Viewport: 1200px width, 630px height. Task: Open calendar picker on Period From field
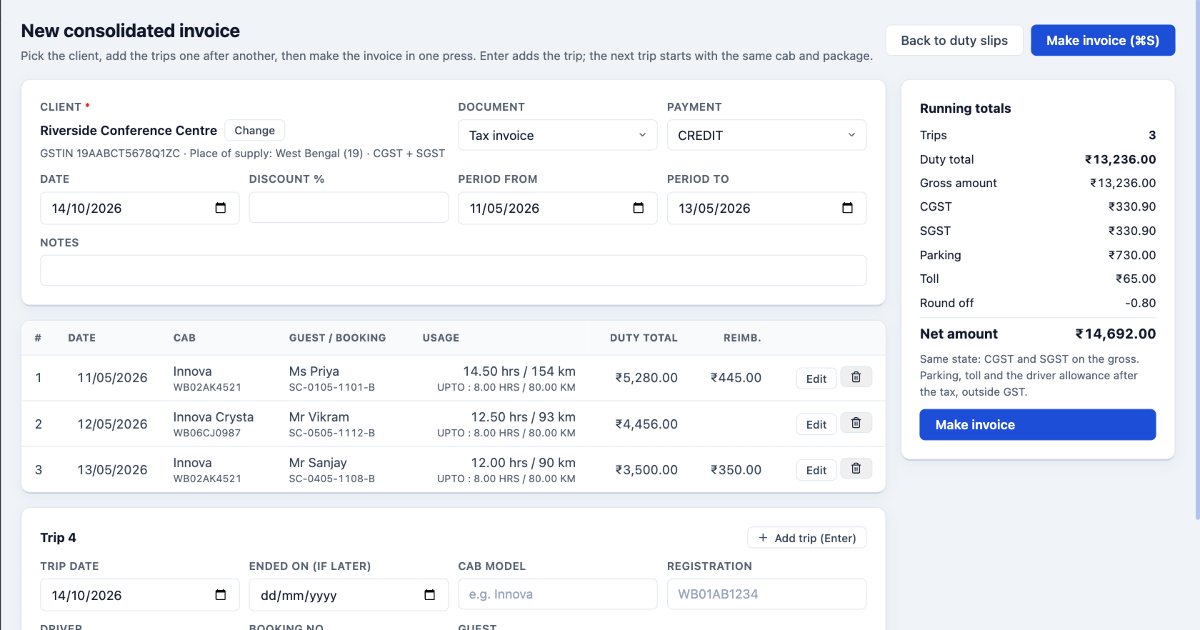pos(639,208)
